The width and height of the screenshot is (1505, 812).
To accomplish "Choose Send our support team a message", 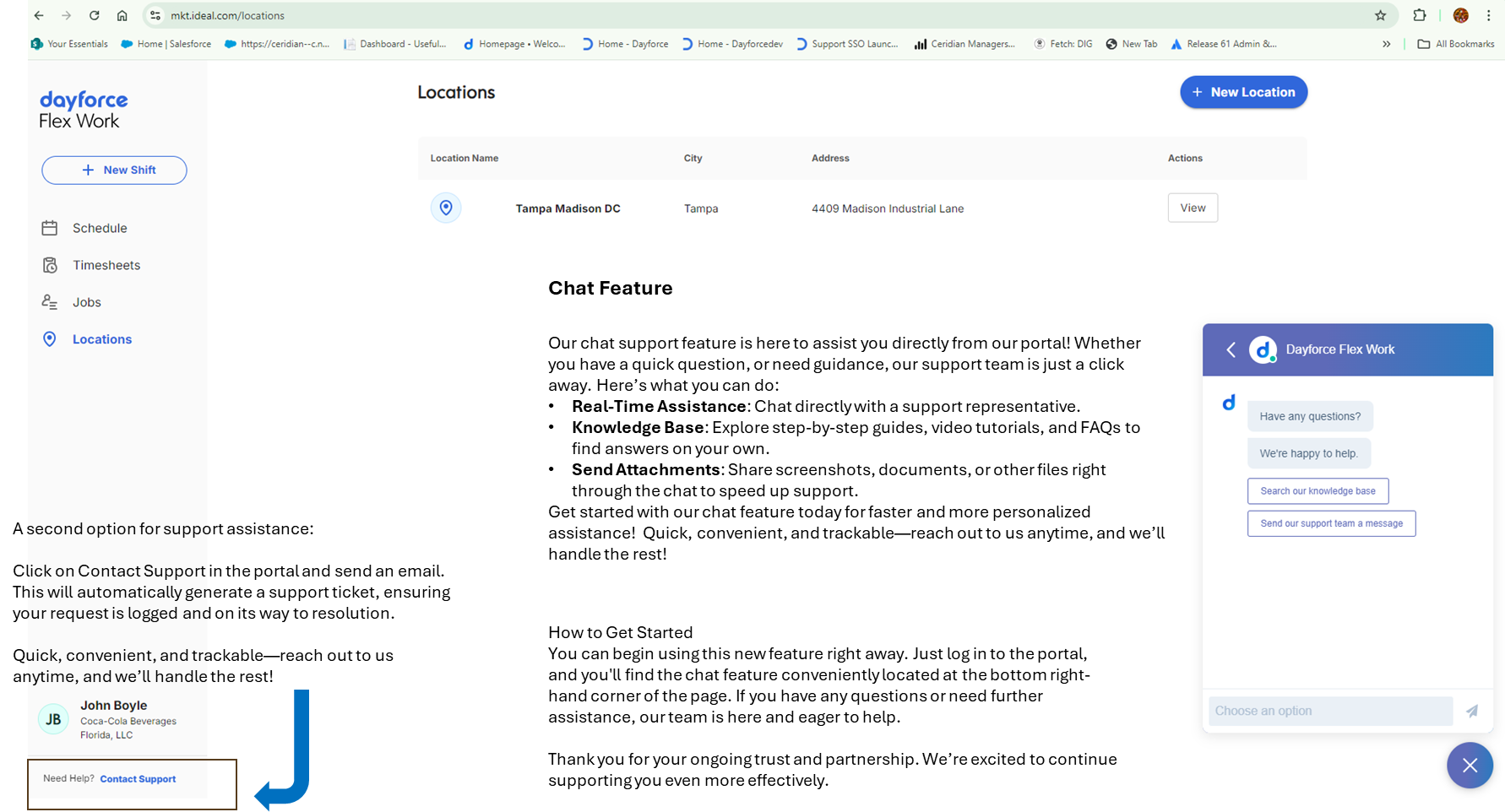I will [x=1331, y=523].
